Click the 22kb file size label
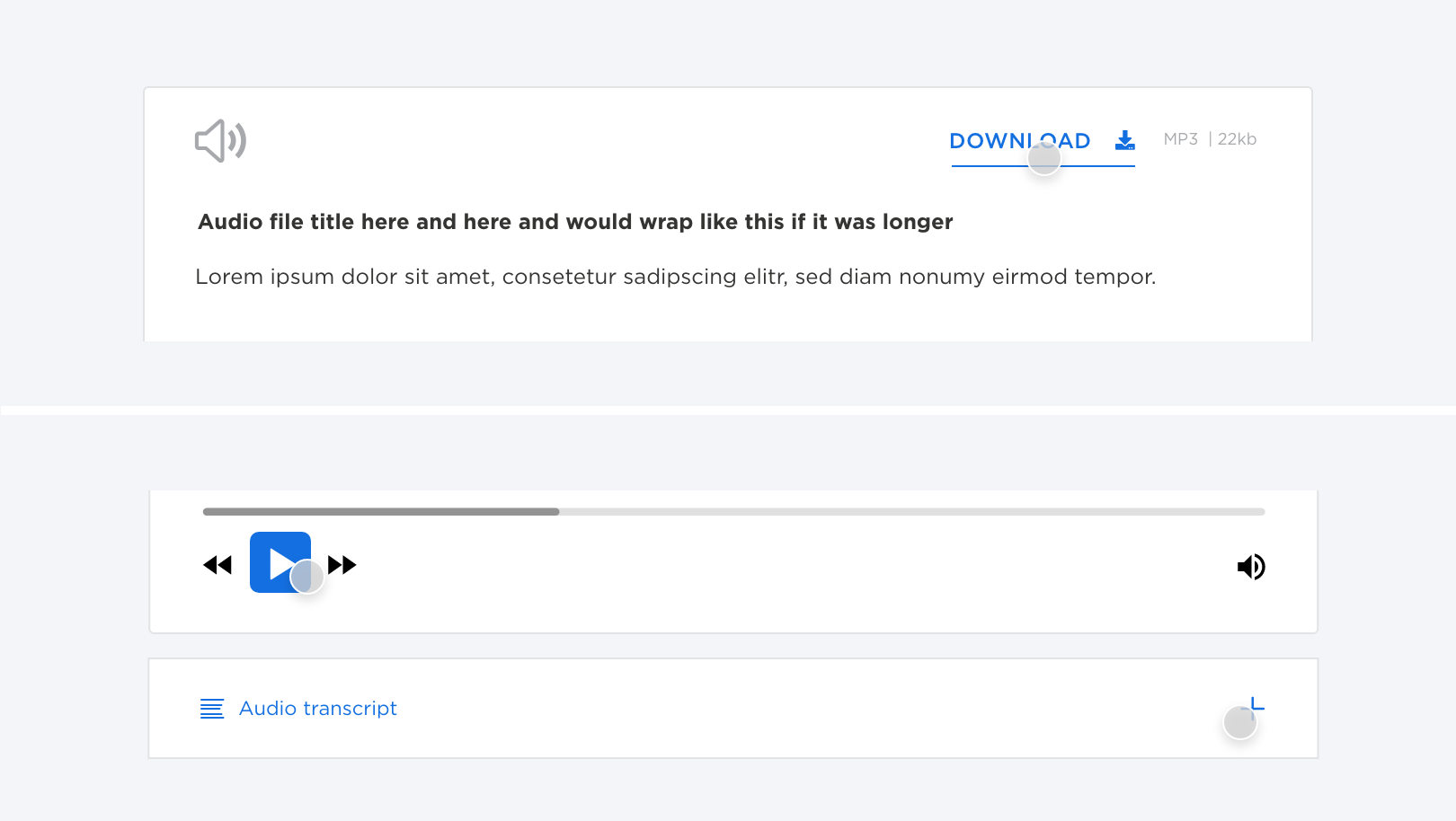Image resolution: width=1456 pixels, height=821 pixels. click(1237, 139)
